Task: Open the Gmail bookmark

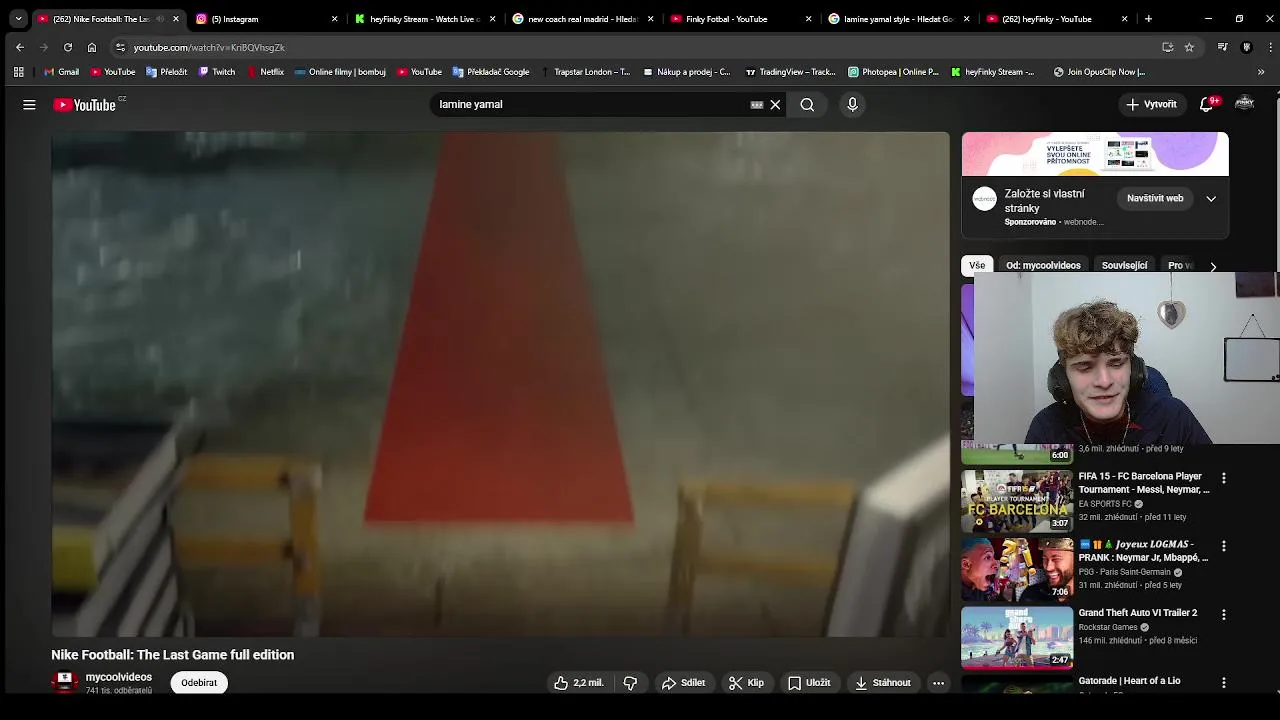Action: point(61,72)
